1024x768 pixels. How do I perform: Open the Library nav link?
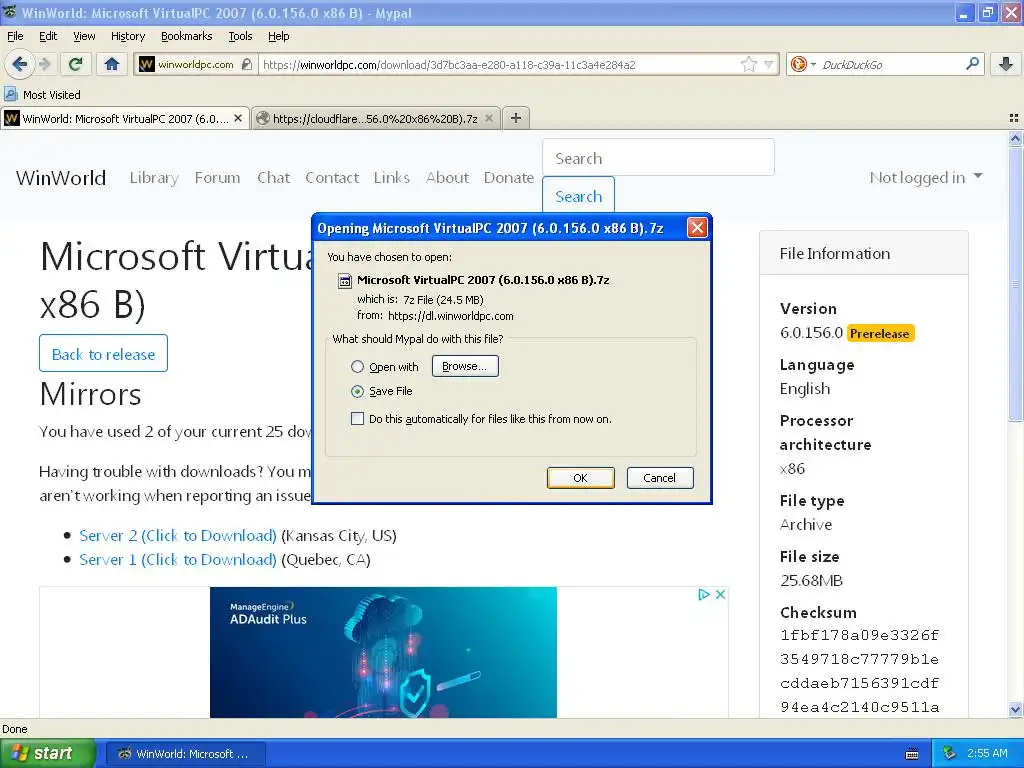tap(154, 178)
